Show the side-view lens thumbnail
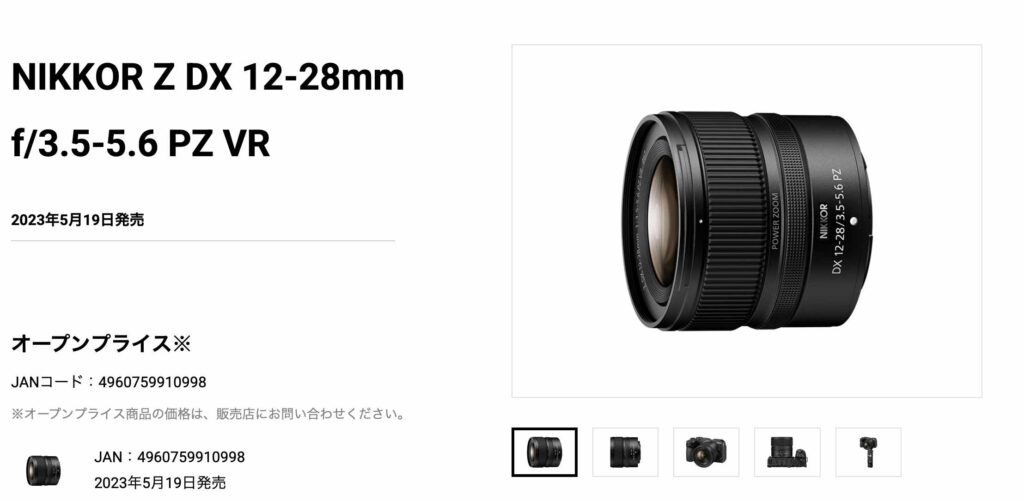Screen dimensions: 1024x501 (x=625, y=452)
